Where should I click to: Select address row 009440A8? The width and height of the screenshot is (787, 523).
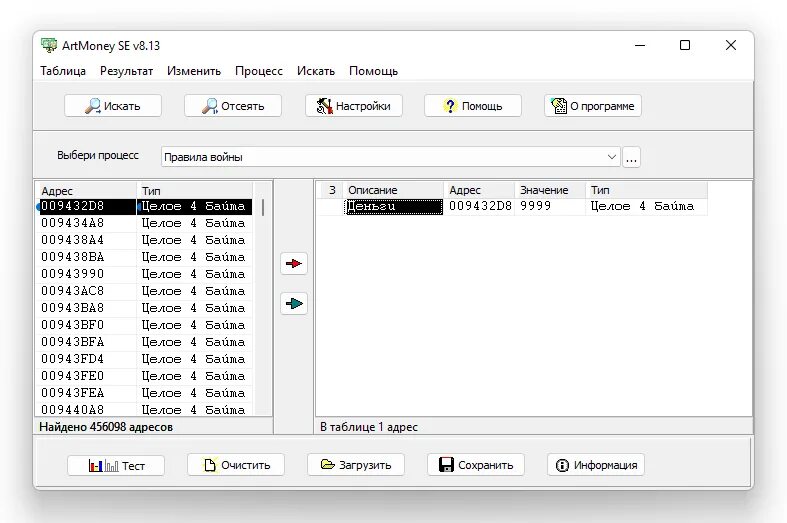point(146,410)
